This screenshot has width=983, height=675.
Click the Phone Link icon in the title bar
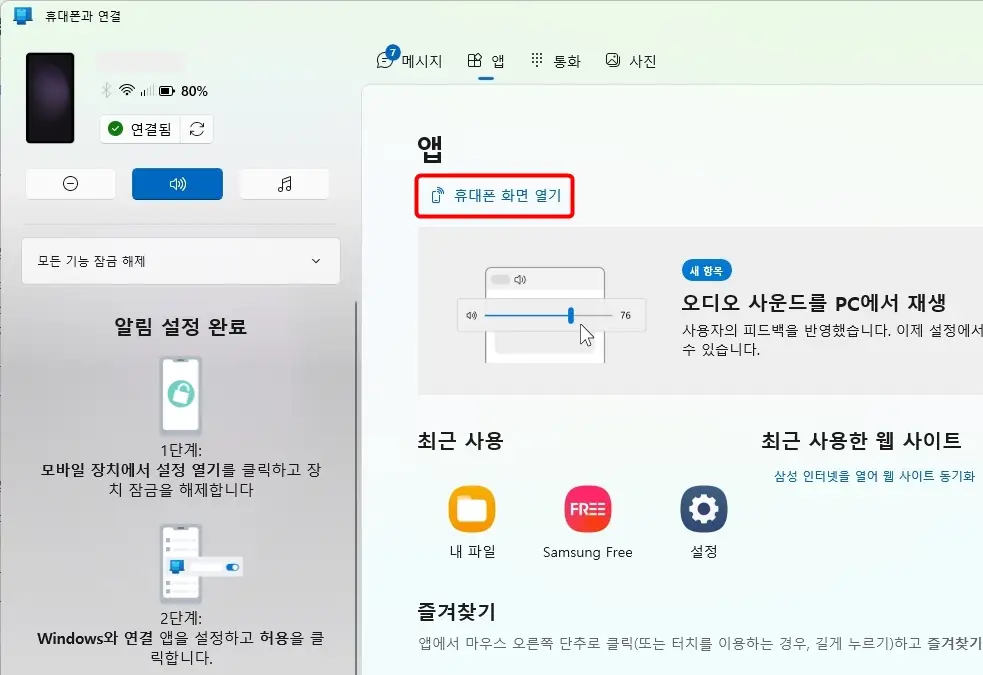(22, 16)
